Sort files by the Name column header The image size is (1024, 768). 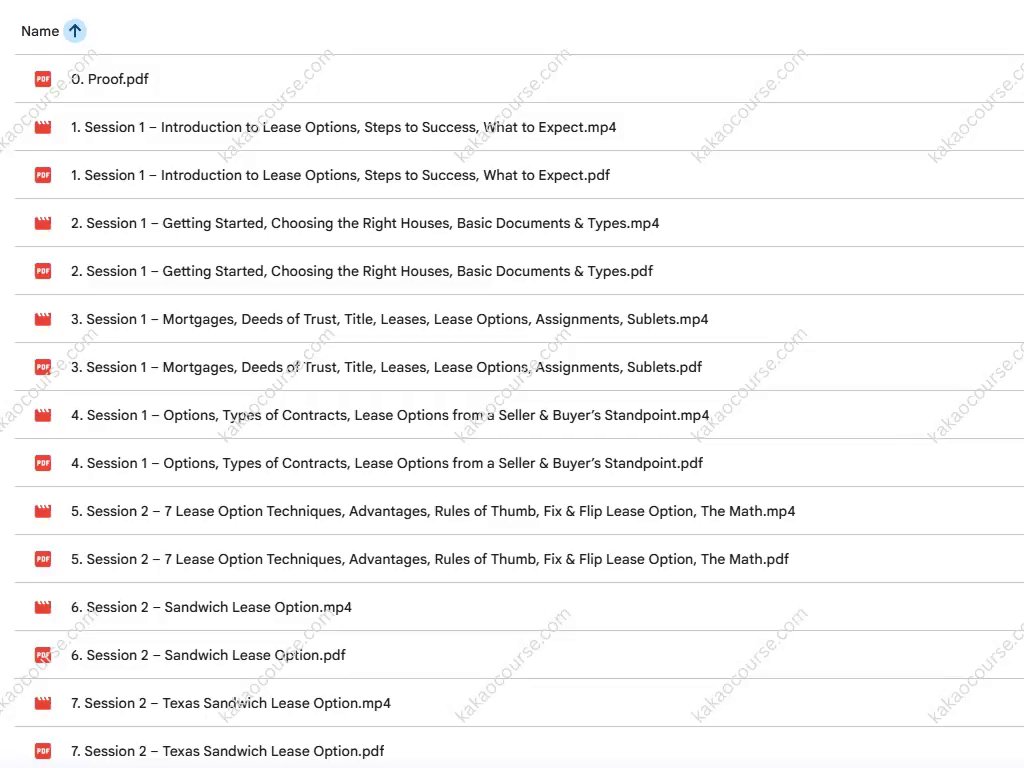tap(40, 31)
